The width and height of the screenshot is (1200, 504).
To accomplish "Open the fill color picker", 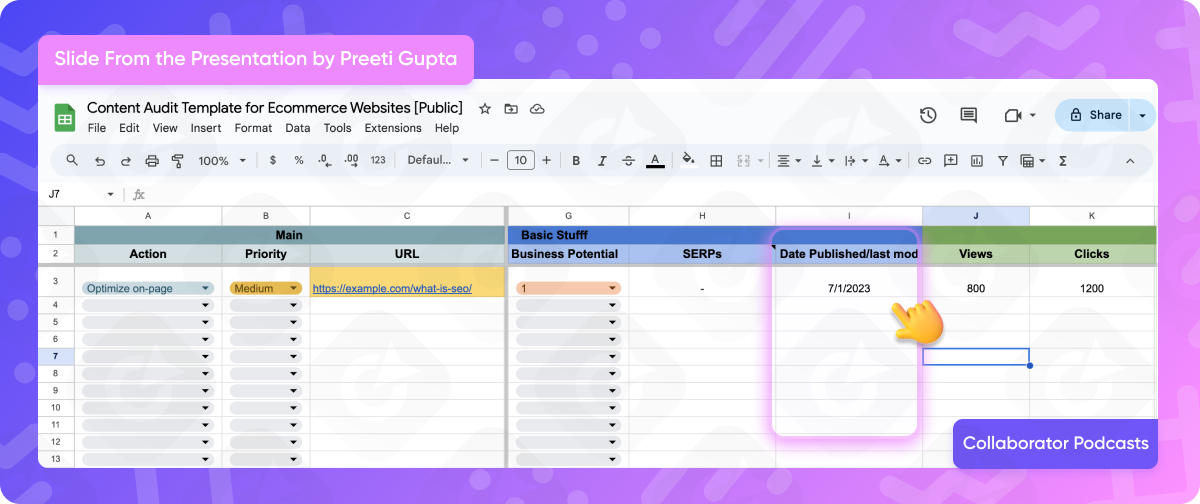I will click(x=687, y=160).
